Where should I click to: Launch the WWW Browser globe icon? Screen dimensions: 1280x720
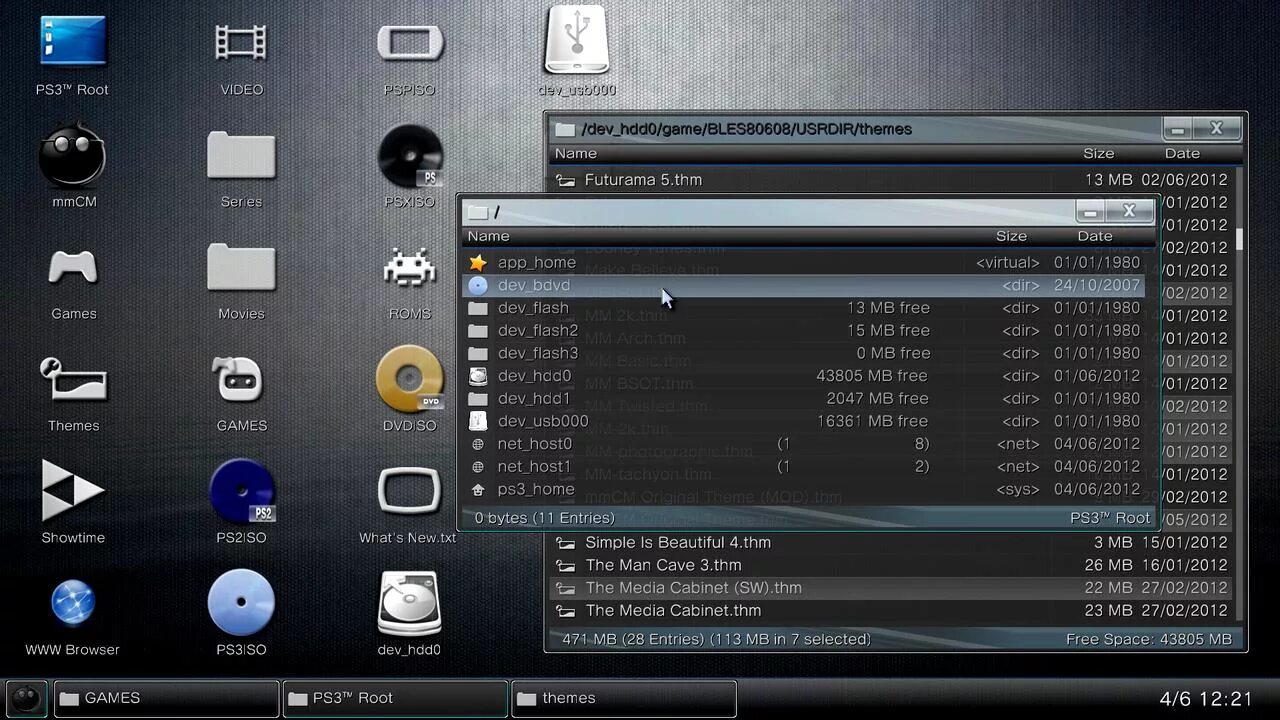pyautogui.click(x=72, y=603)
